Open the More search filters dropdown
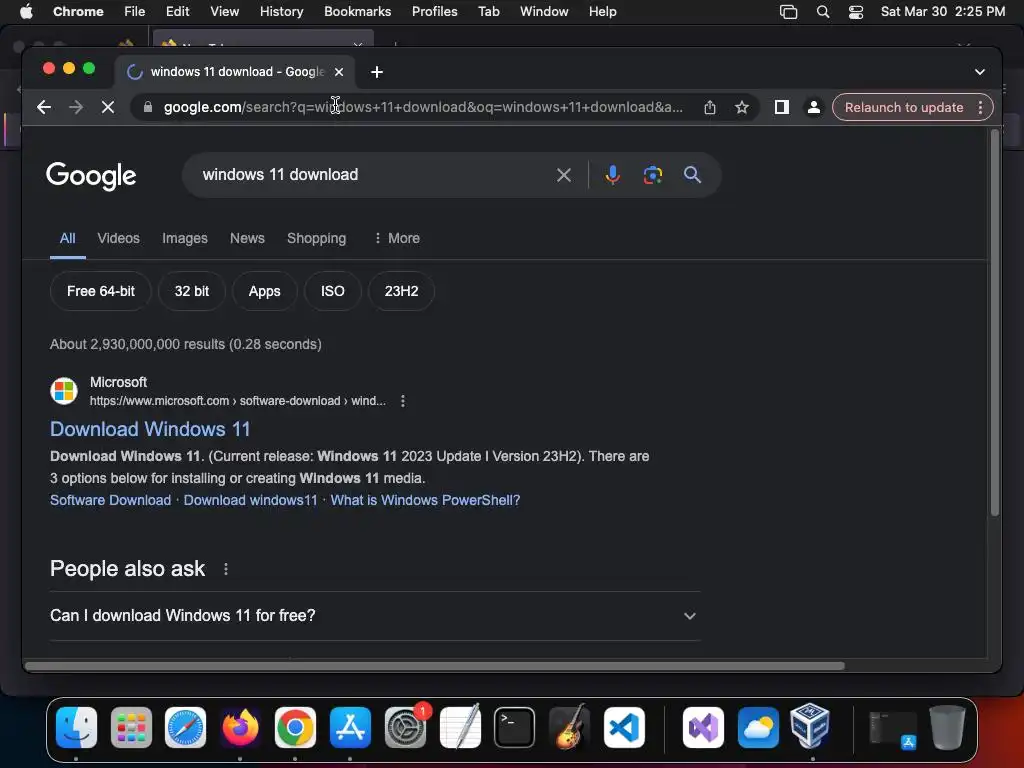The image size is (1024, 768). (396, 238)
